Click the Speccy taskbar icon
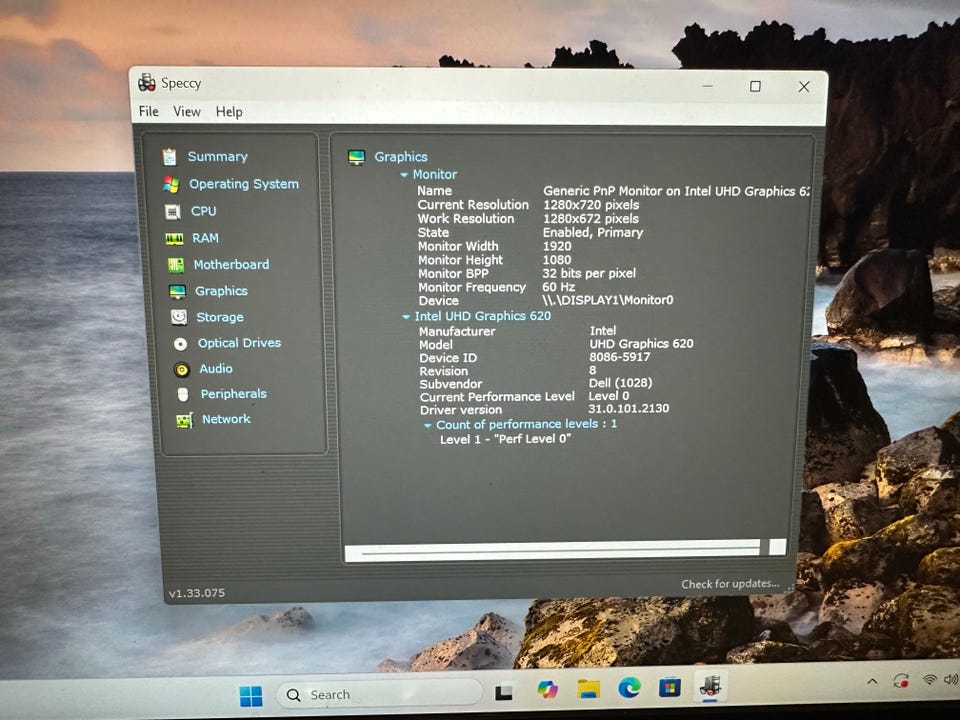Image resolution: width=960 pixels, height=720 pixels. (710, 686)
